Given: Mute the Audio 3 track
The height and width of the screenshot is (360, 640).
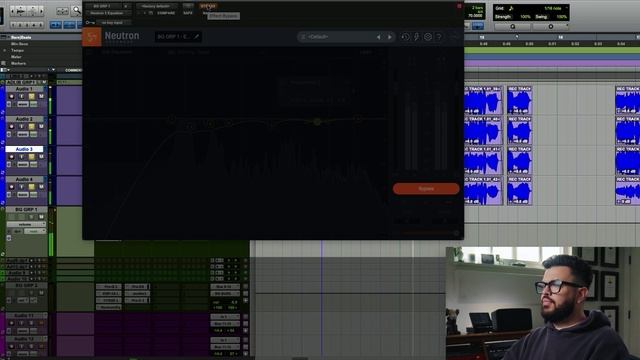Looking at the screenshot, I should 41,157.
